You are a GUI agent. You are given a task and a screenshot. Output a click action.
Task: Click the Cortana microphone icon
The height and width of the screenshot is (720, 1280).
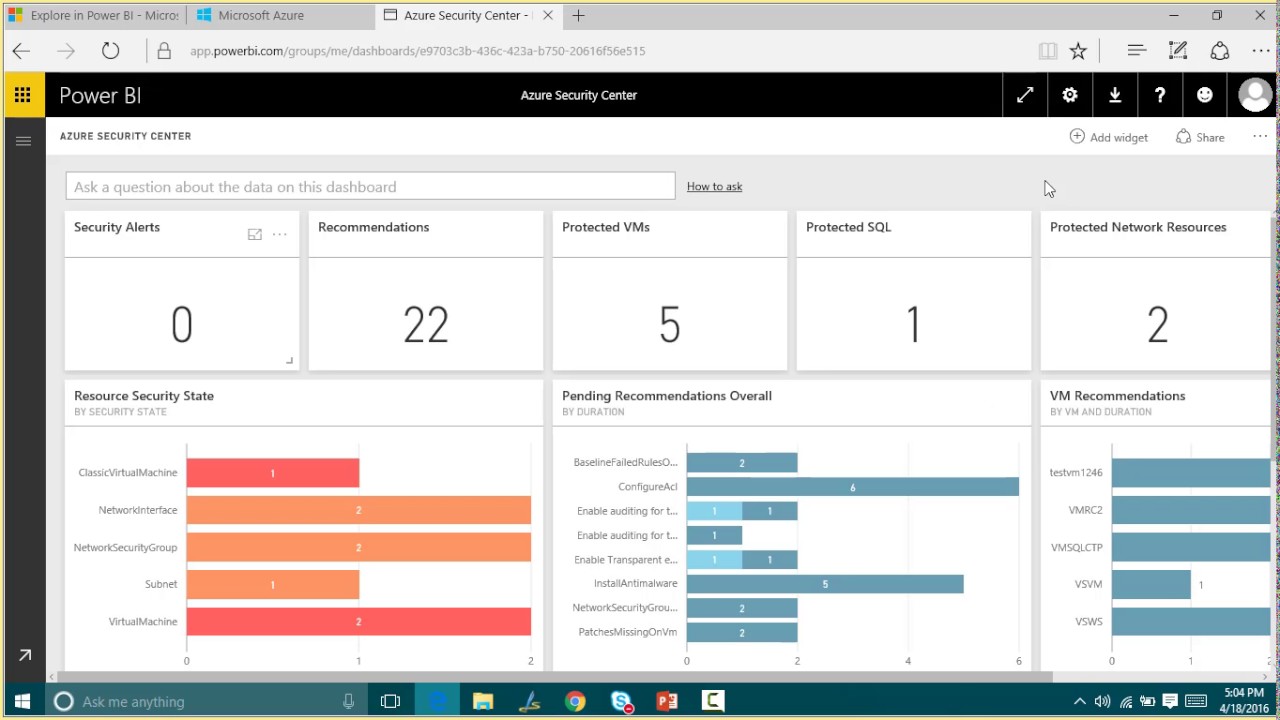[x=348, y=701]
